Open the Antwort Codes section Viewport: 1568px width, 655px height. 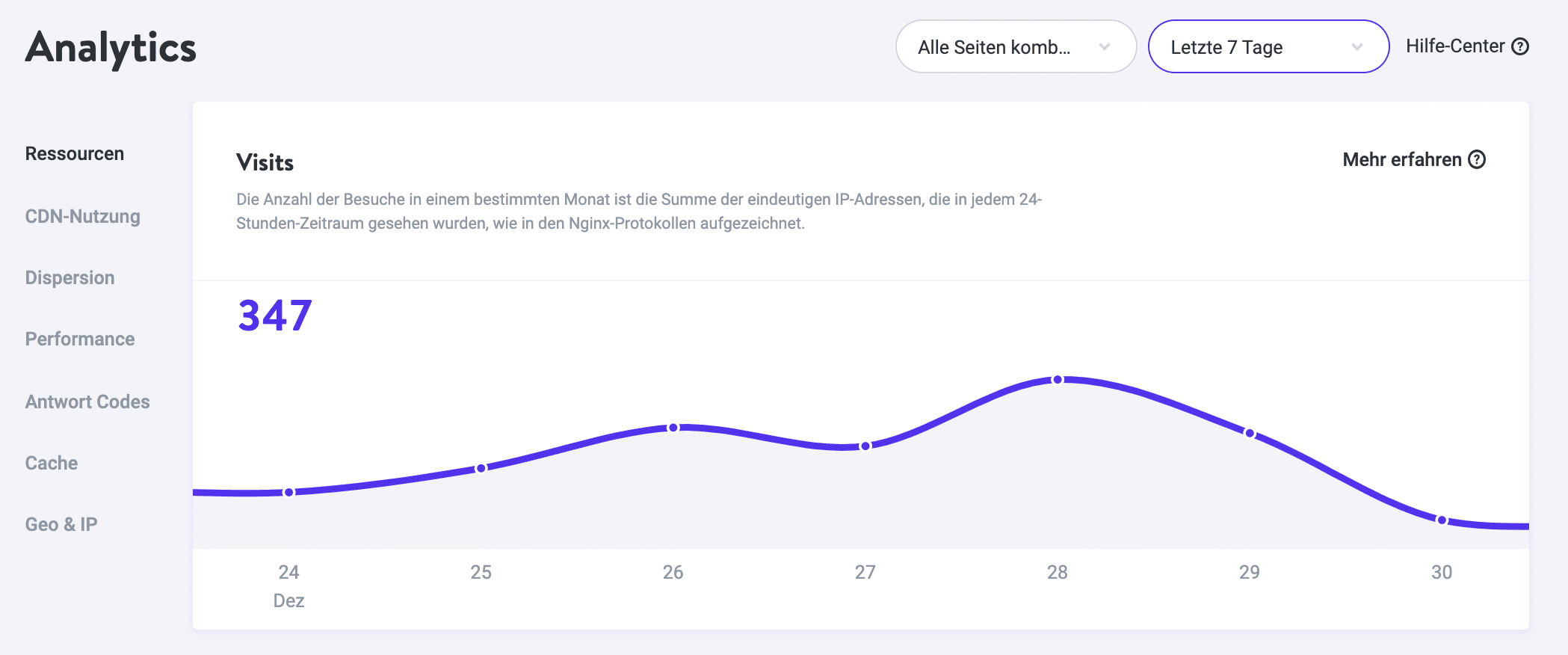[87, 402]
